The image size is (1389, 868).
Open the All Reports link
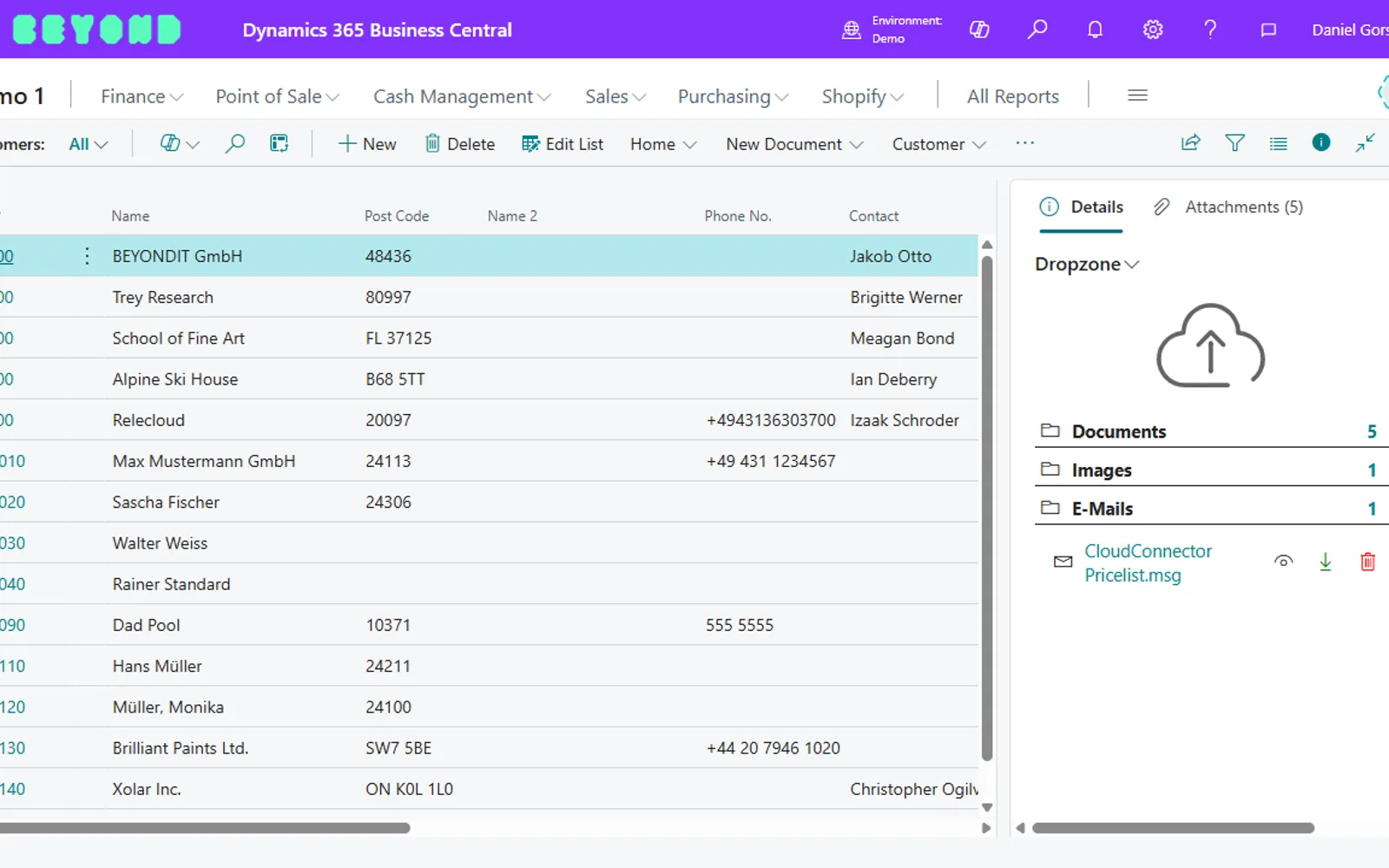[x=1013, y=96]
